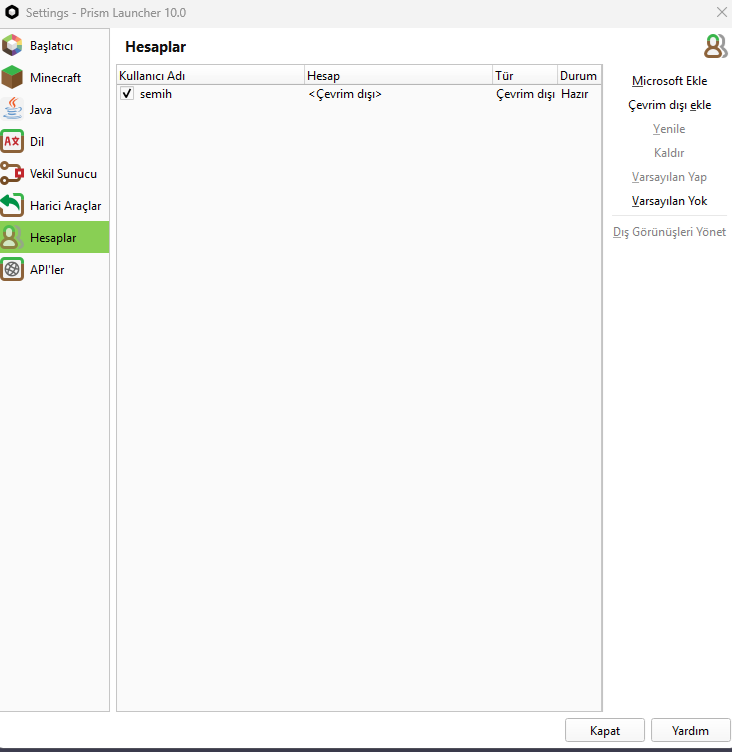Close the Settings window

[x=721, y=12]
